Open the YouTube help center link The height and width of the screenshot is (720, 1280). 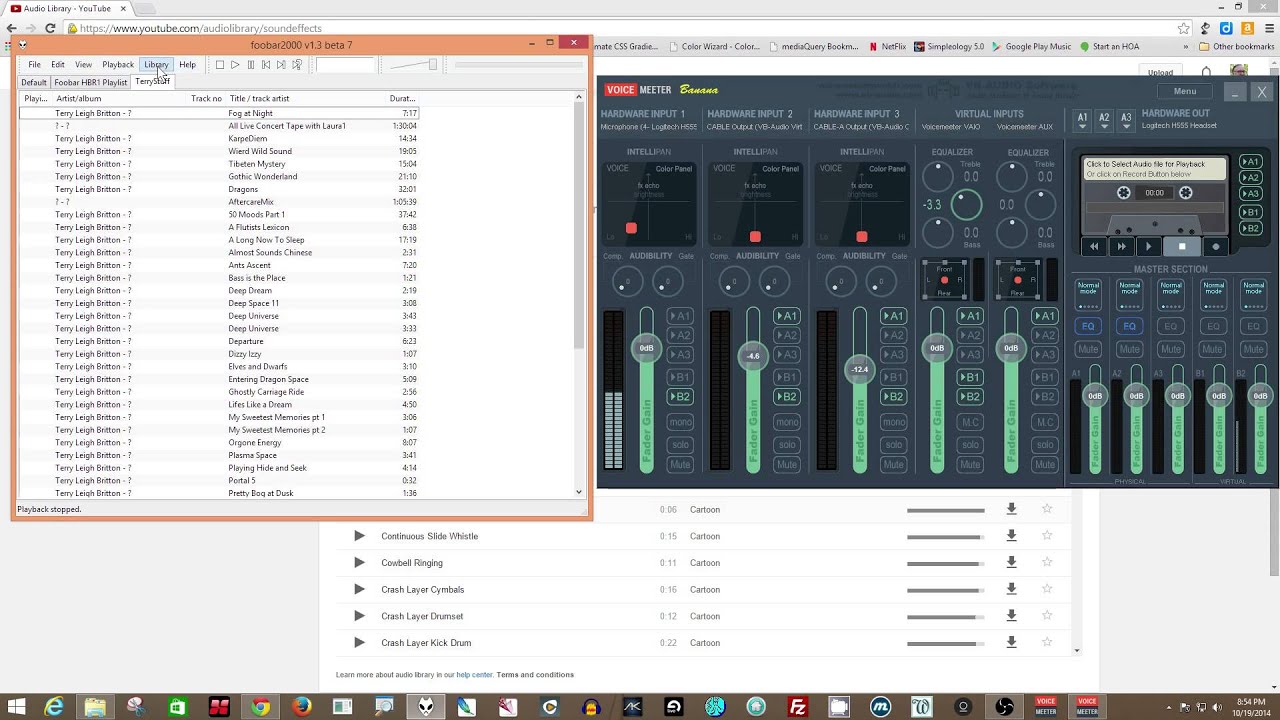[x=474, y=675]
